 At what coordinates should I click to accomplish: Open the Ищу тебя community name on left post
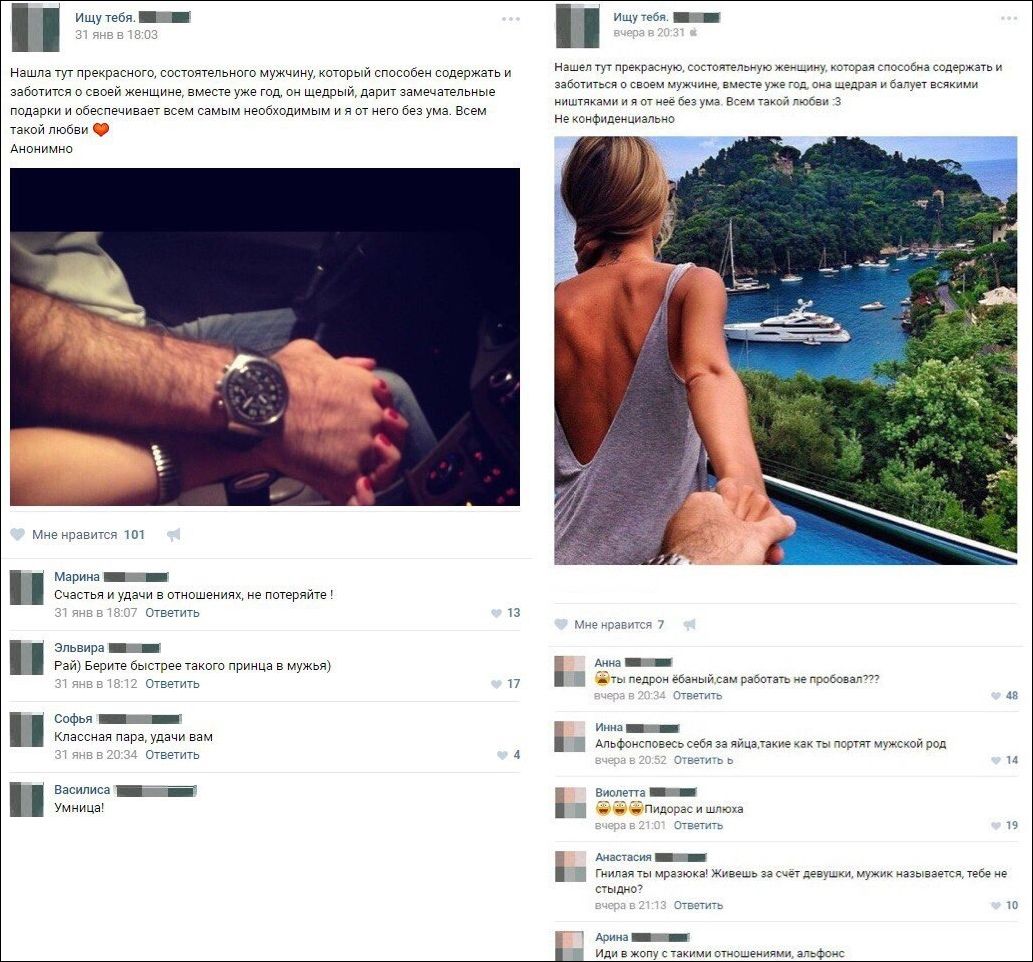coord(105,18)
